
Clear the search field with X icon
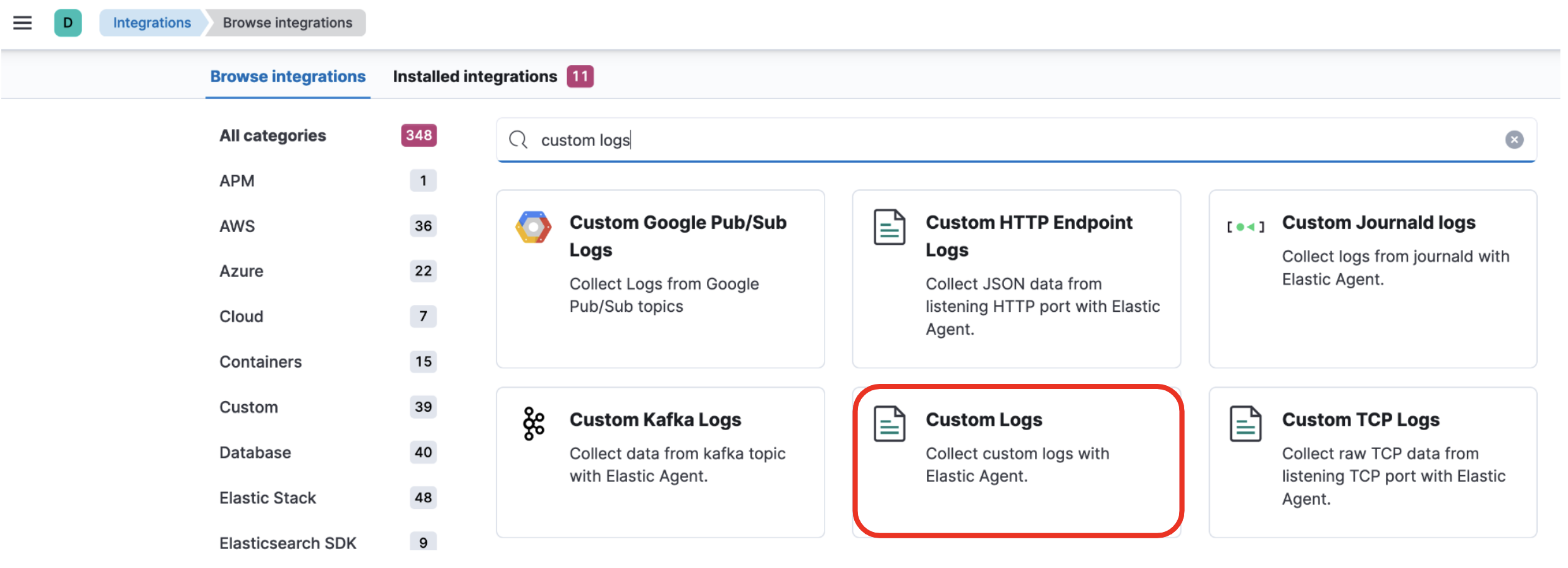[1514, 140]
